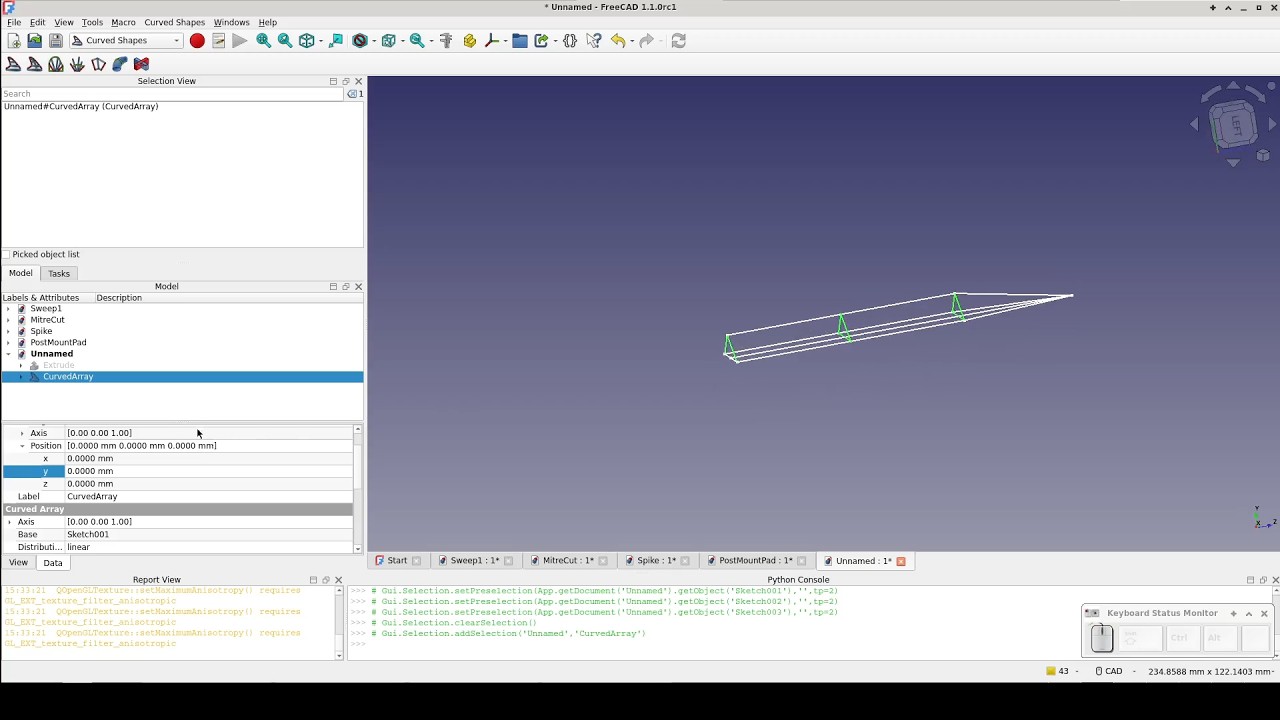Switch to the Tasks tab
This screenshot has width=1280, height=720.
[59, 274]
